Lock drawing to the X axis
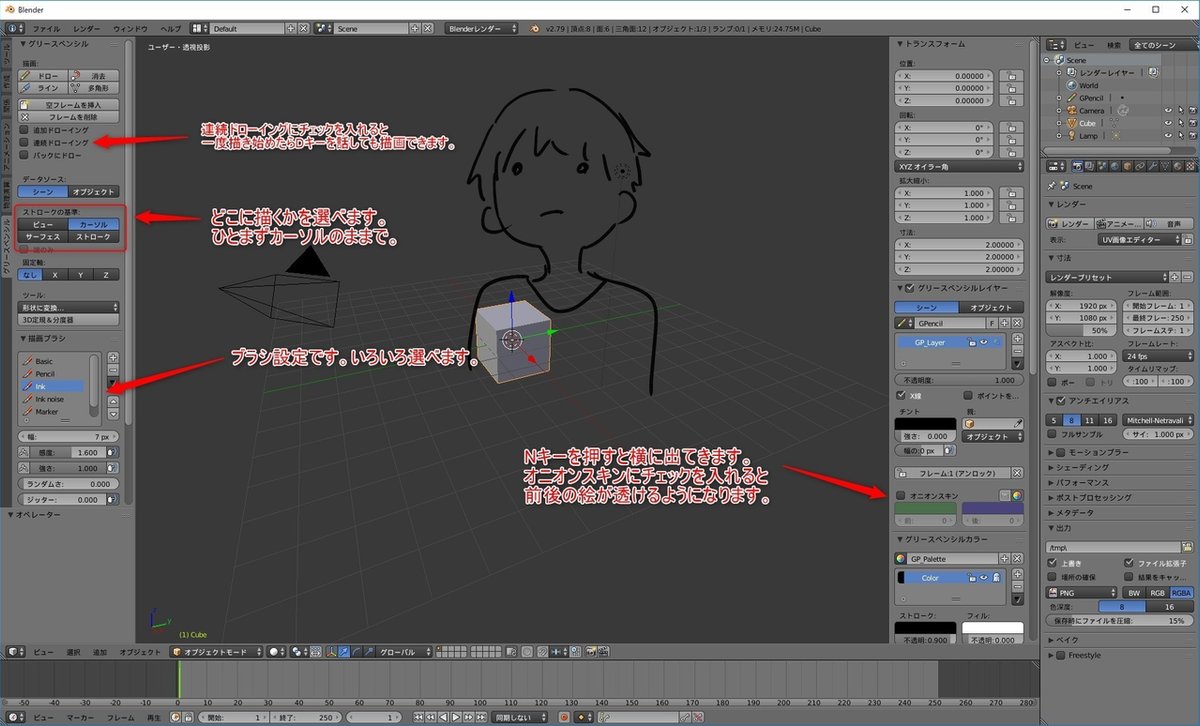The height and width of the screenshot is (726, 1200). [x=57, y=274]
